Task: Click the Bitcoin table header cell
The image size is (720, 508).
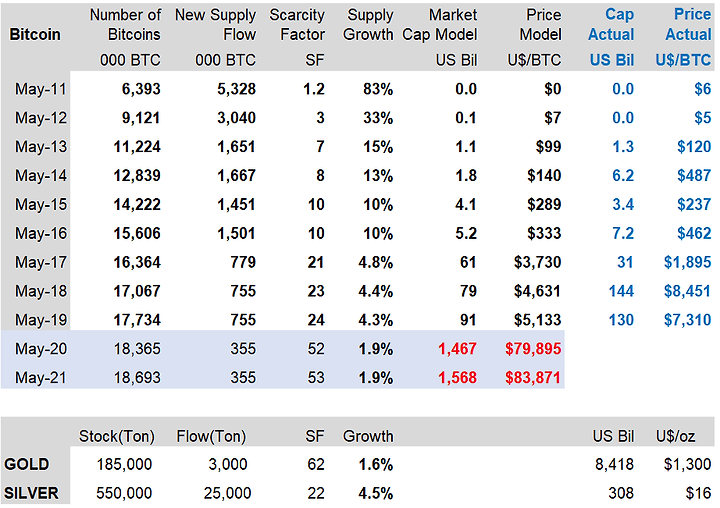Action: click(x=35, y=34)
